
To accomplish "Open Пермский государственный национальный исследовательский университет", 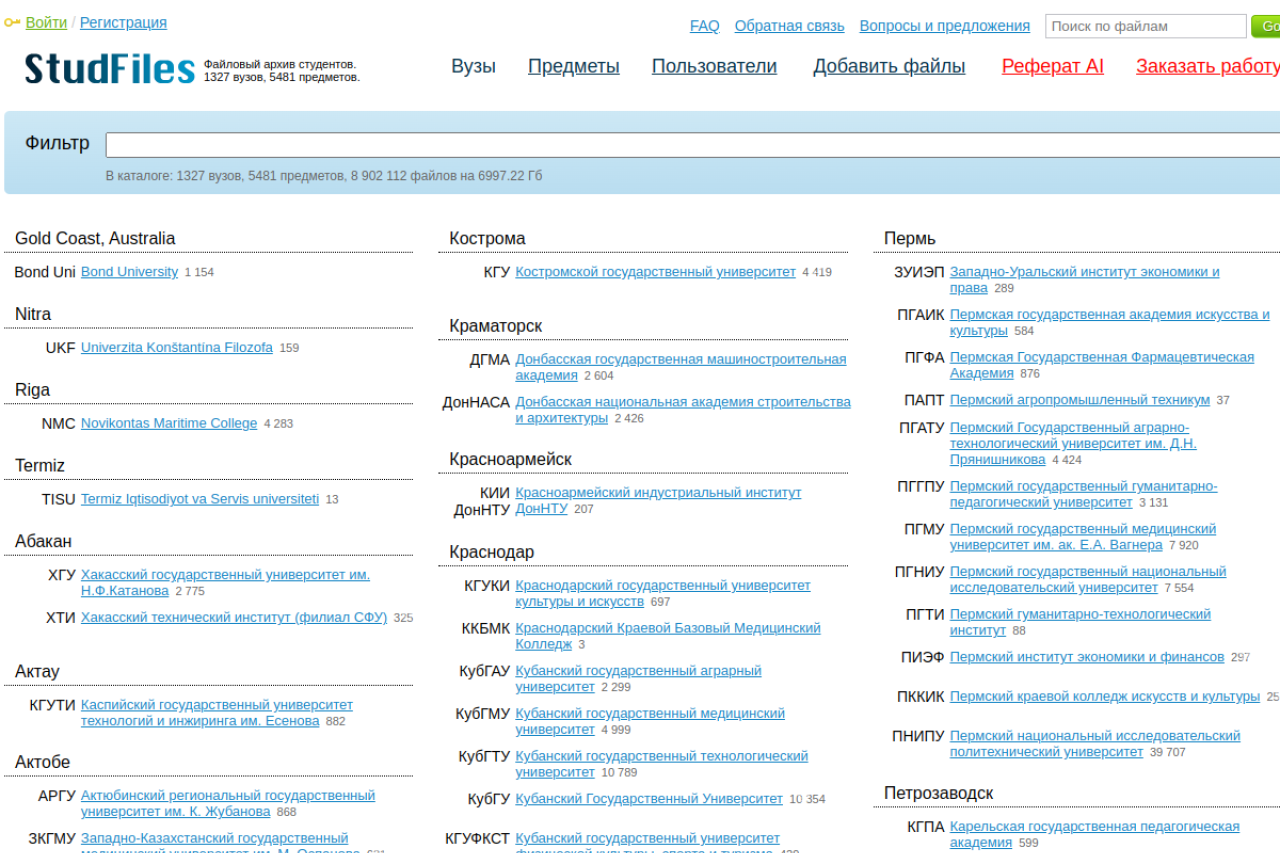I will [1088, 580].
